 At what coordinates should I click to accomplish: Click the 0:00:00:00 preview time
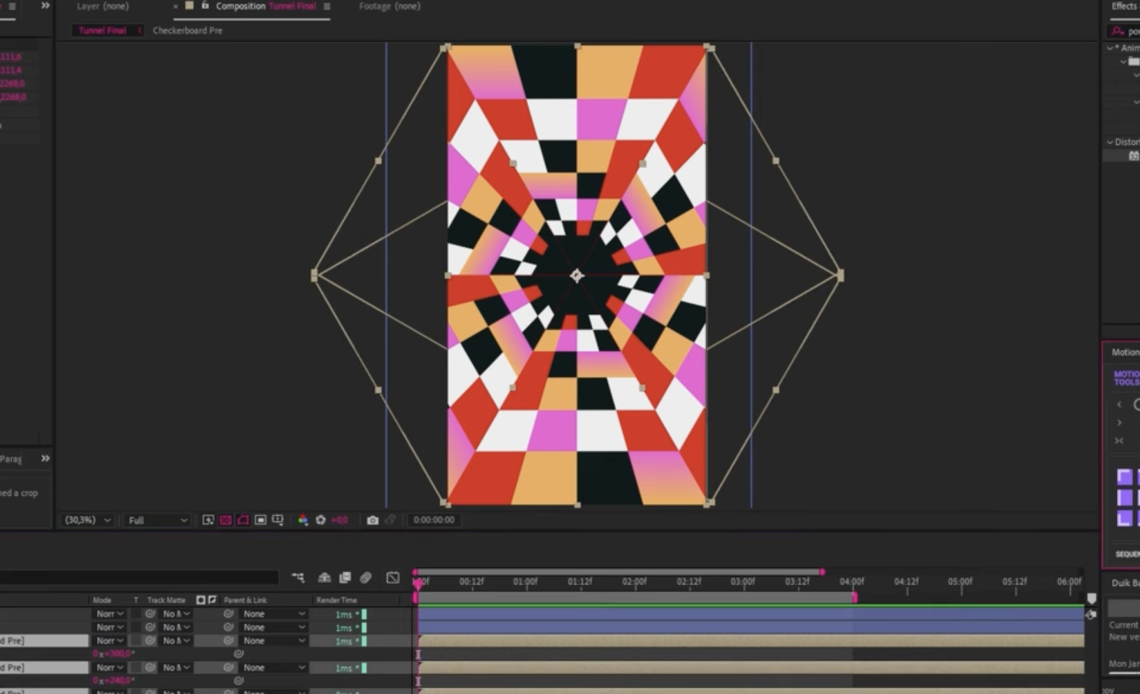click(433, 520)
